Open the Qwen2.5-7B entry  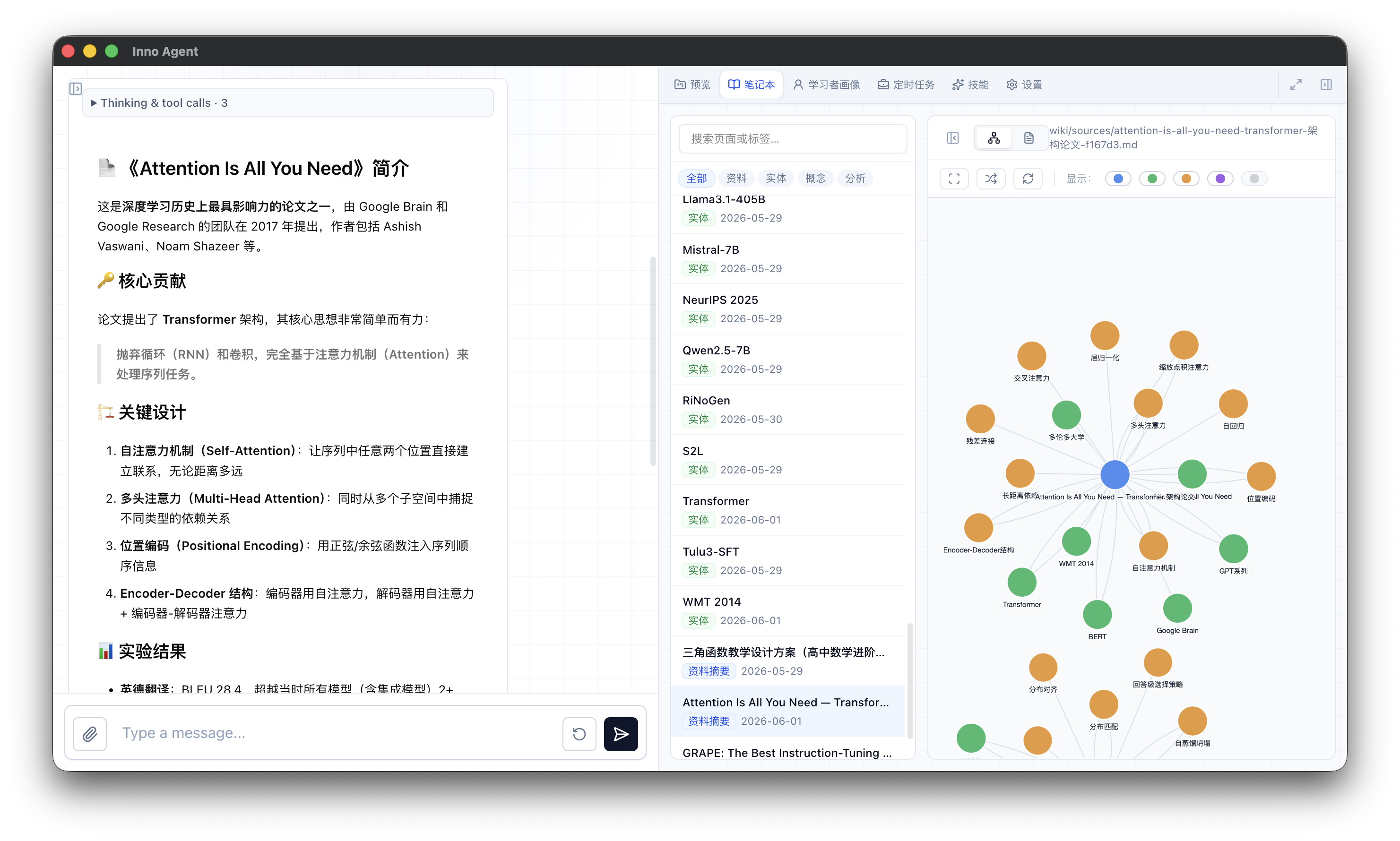788,359
